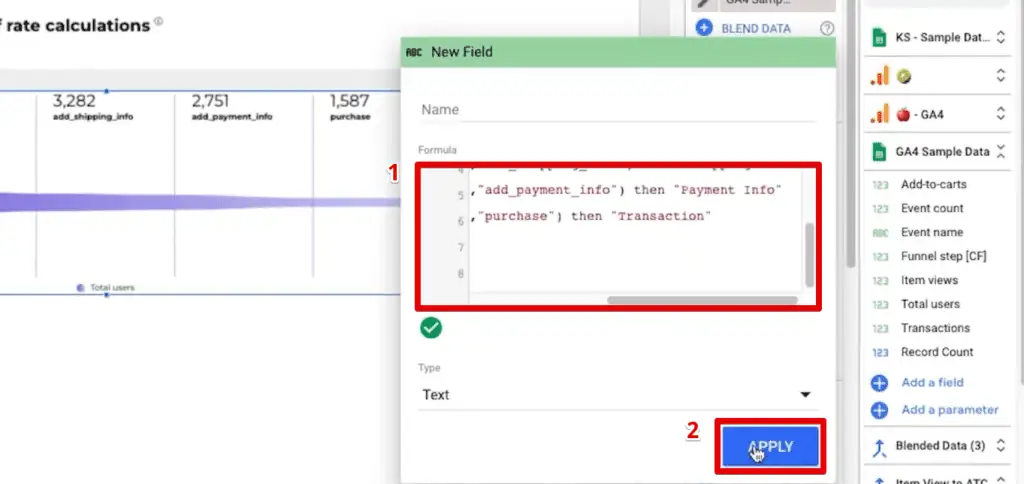Click the Analytics icon beside apple GA4
Image resolution: width=1024 pixels, height=484 pixels.
(x=880, y=114)
